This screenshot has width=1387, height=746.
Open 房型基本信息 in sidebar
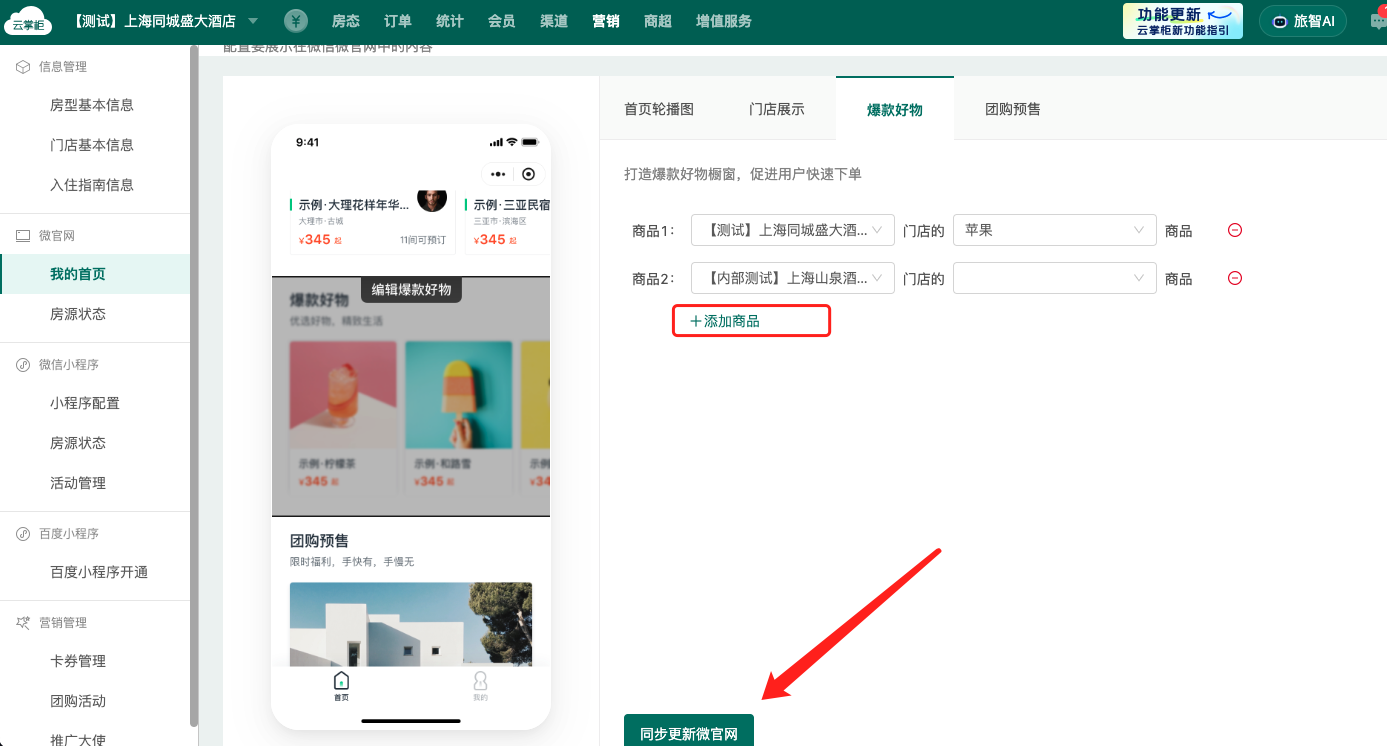pyautogui.click(x=92, y=105)
